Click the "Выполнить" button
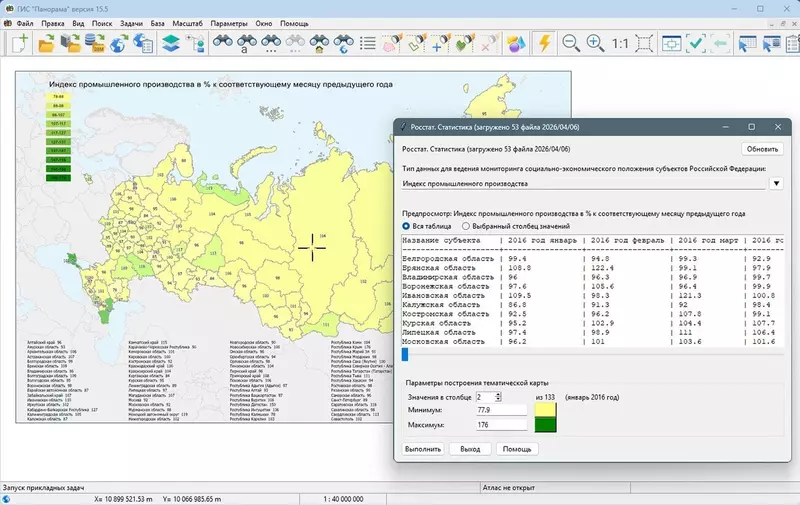Image resolution: width=800 pixels, height=505 pixels. pos(422,449)
